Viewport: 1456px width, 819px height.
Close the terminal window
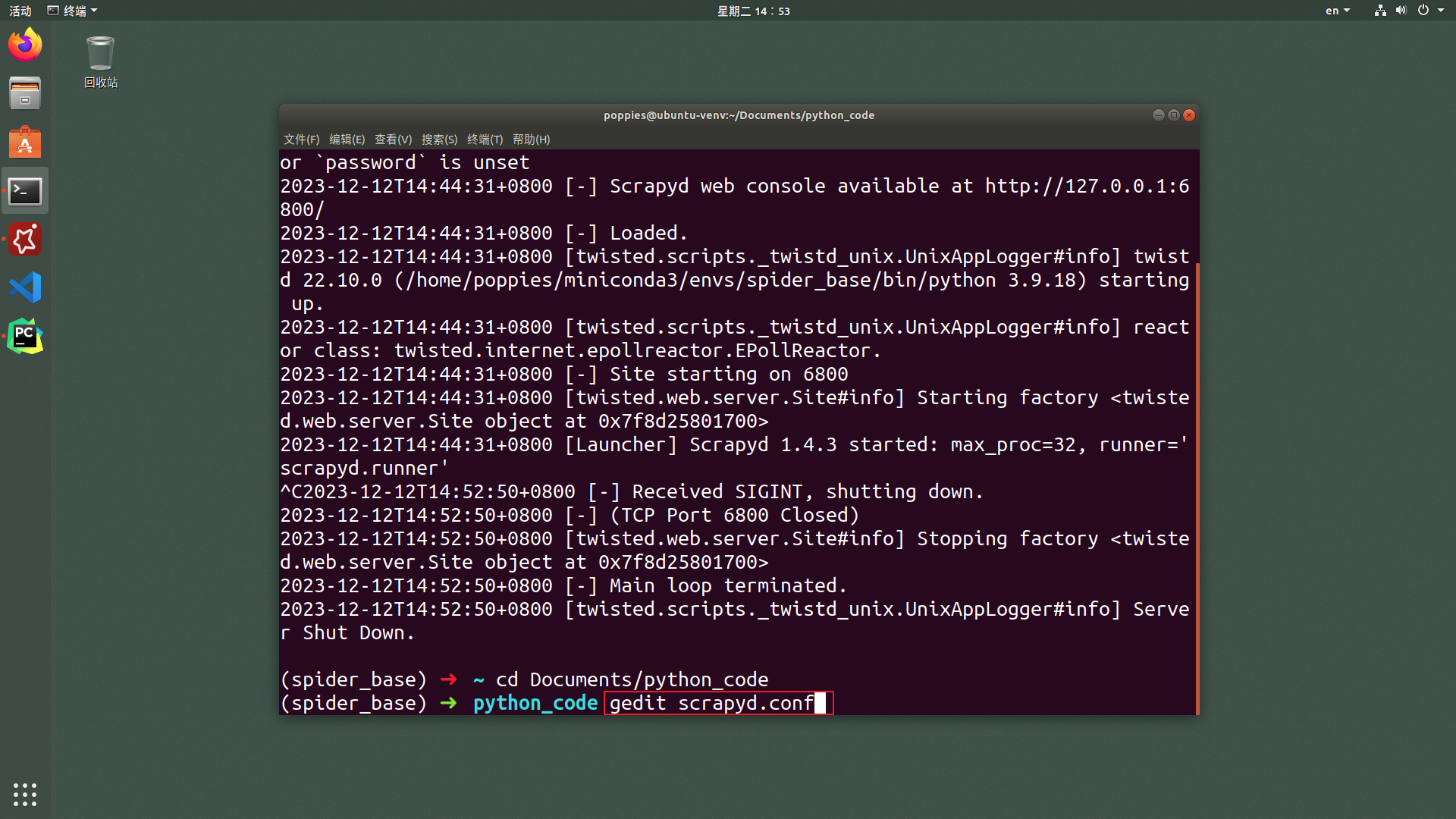click(1189, 115)
